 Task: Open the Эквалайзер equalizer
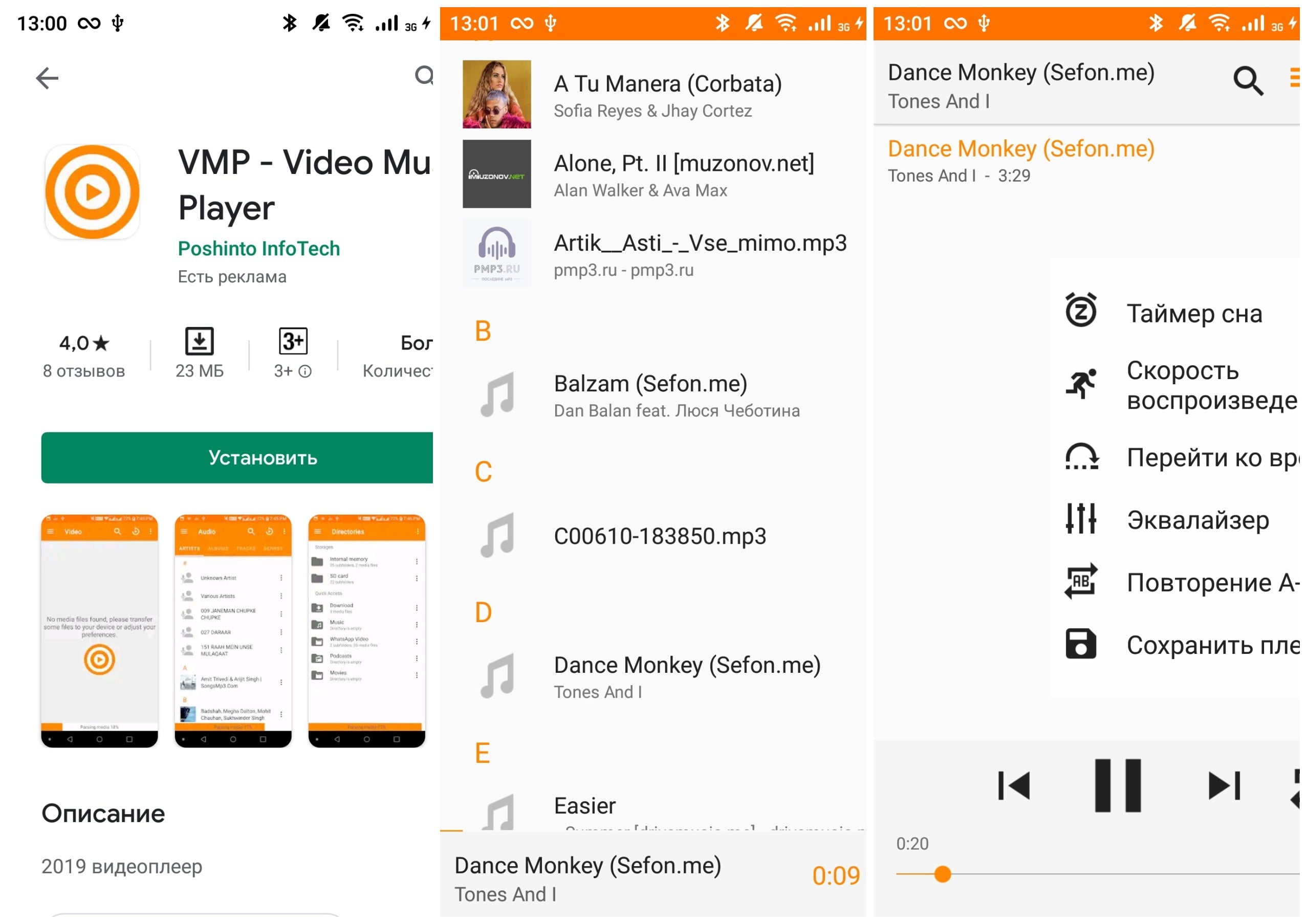(x=1175, y=520)
